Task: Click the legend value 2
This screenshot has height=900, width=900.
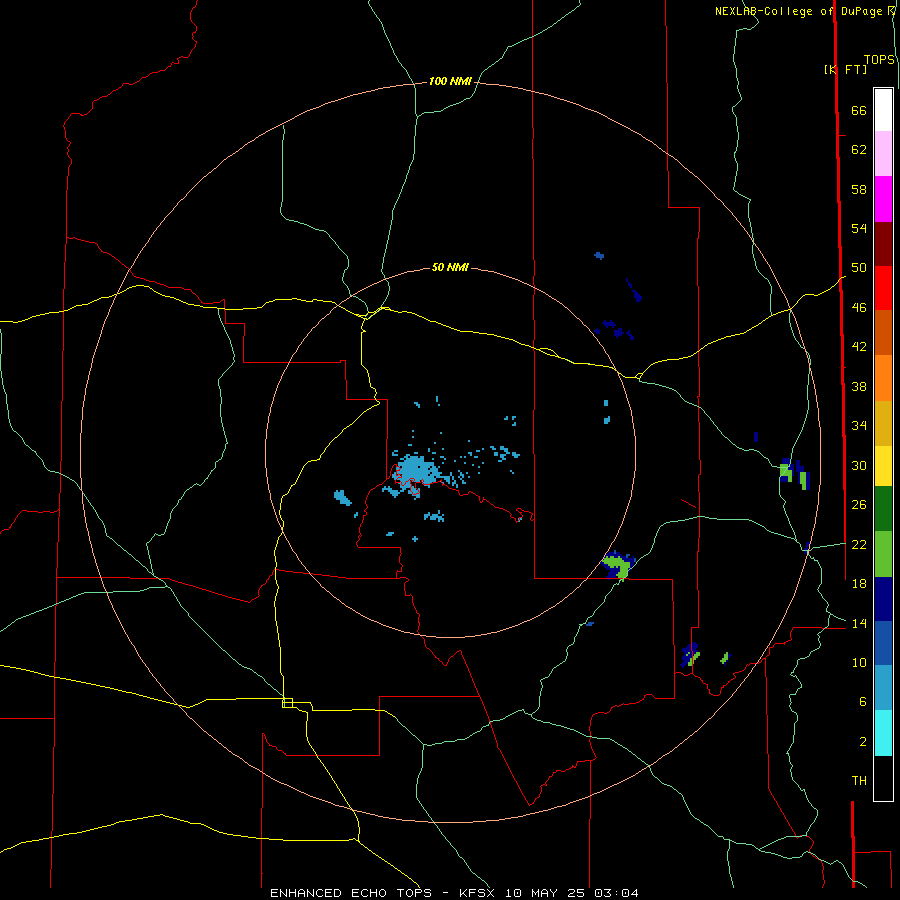Action: (x=863, y=741)
